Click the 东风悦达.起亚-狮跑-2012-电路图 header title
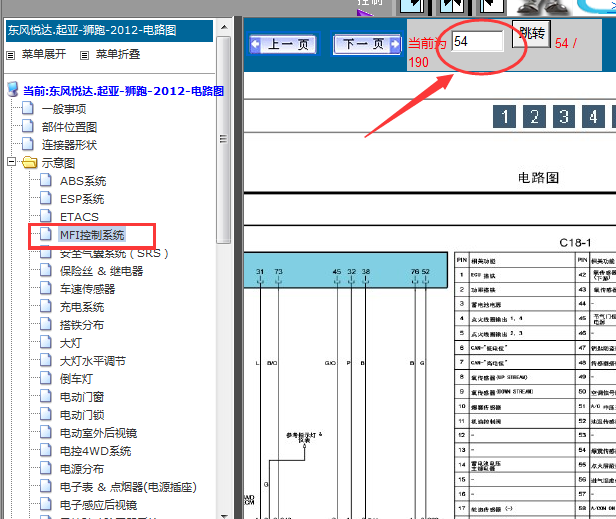 tap(92, 30)
